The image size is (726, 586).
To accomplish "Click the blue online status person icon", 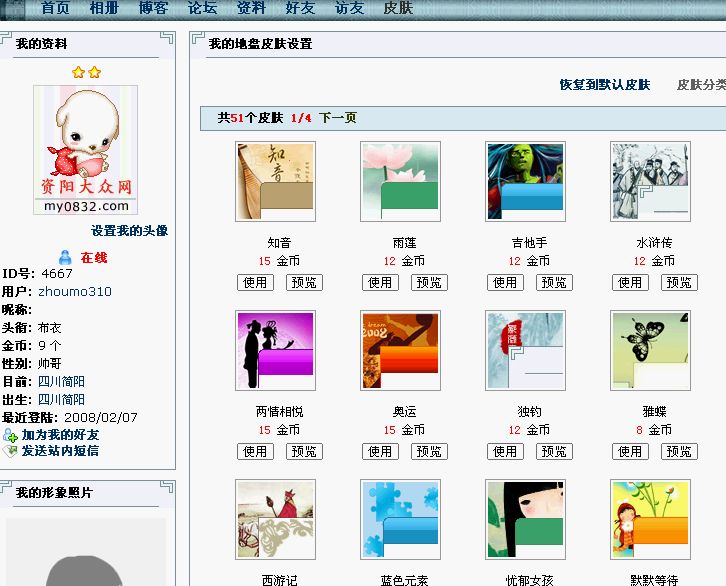I will tap(65, 257).
